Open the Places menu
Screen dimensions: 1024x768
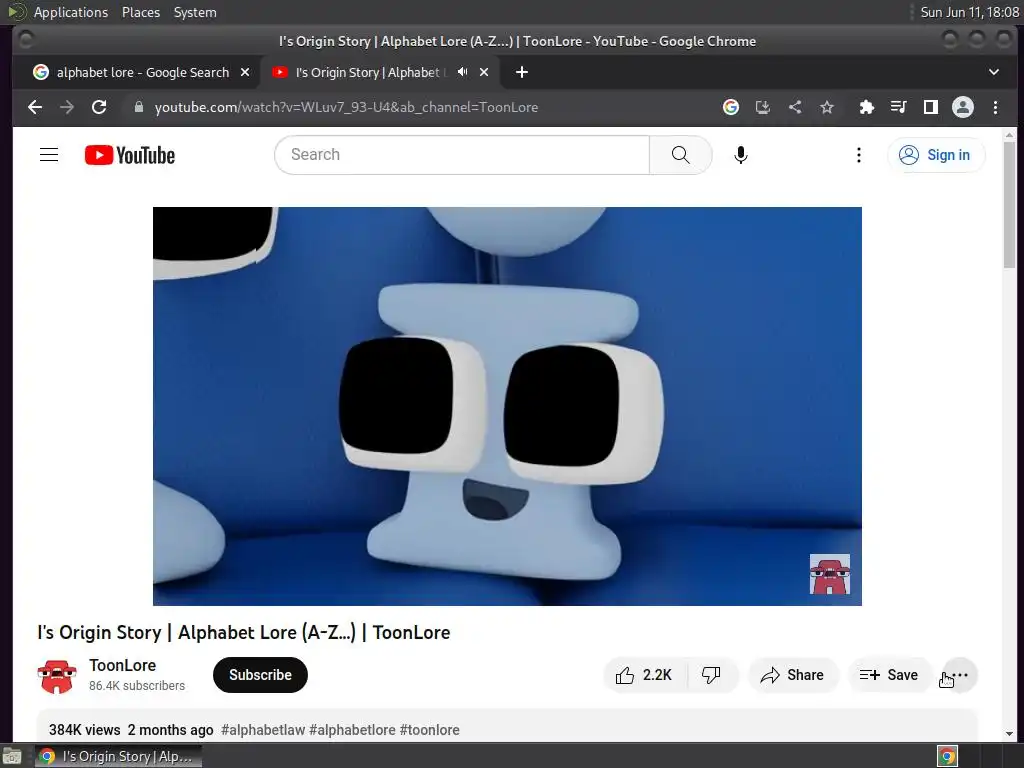(141, 12)
